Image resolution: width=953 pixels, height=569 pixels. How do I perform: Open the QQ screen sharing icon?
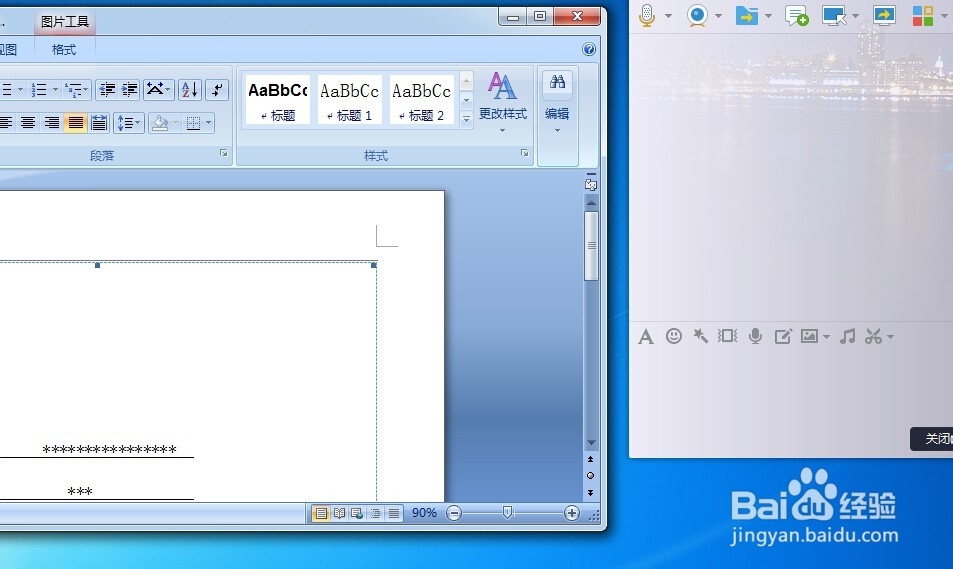884,15
